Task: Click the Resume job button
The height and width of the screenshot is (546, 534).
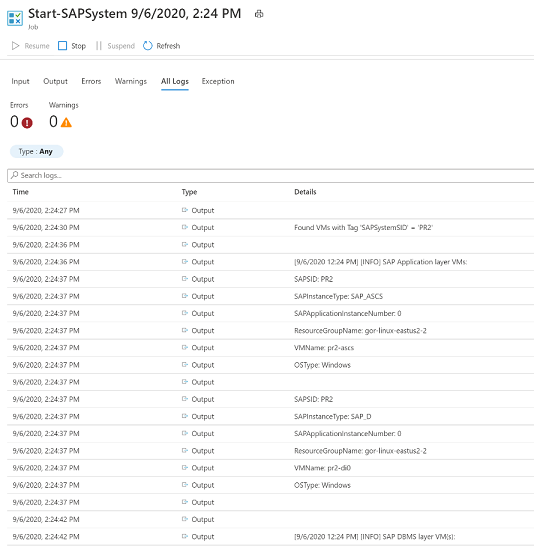Action: pyautogui.click(x=31, y=46)
